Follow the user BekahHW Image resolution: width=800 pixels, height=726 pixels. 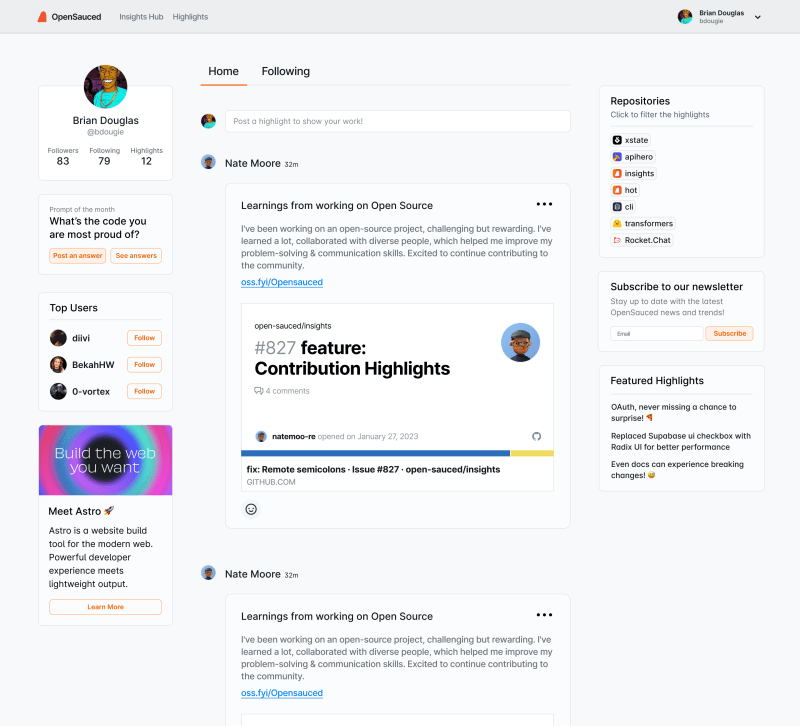tap(144, 365)
